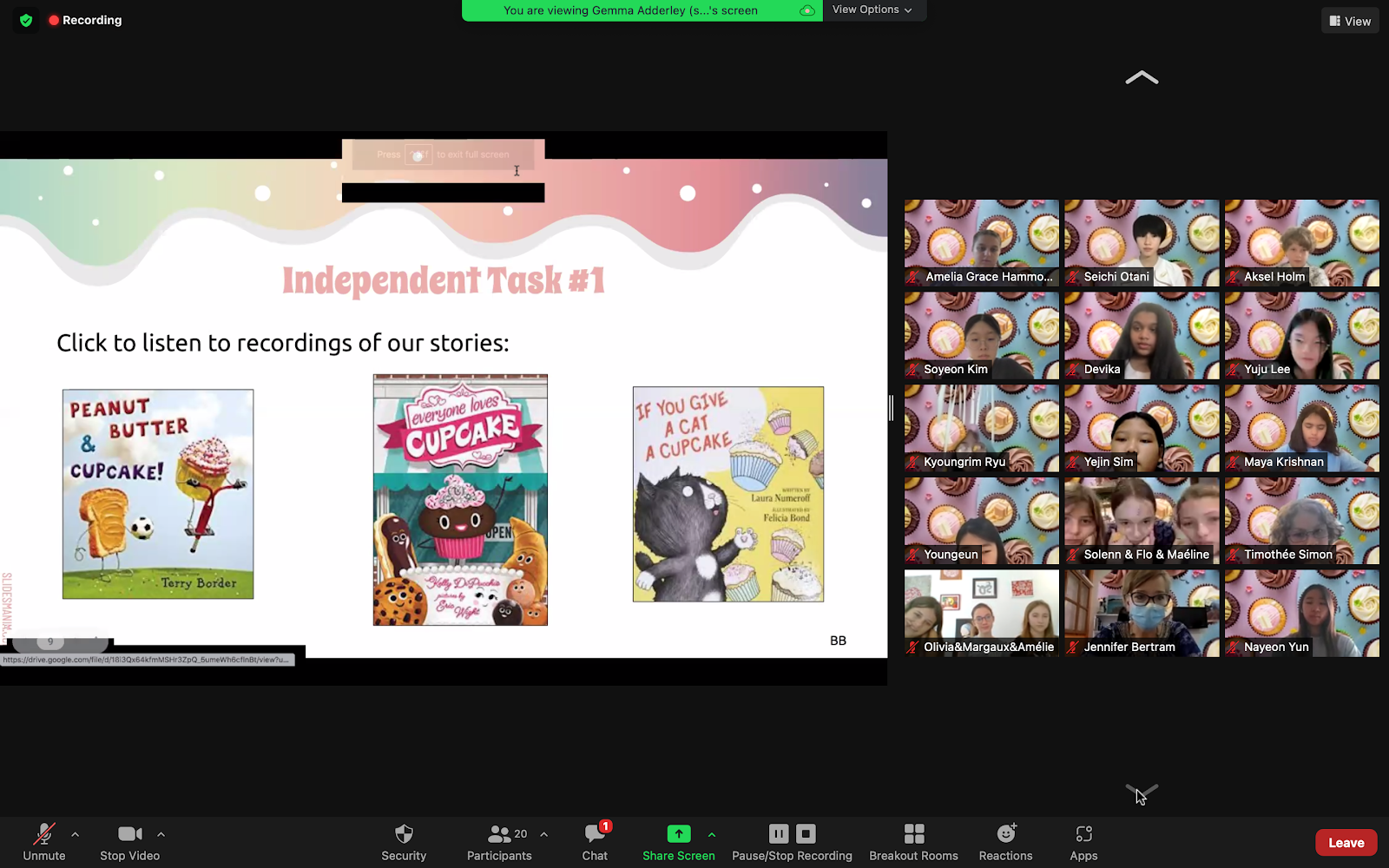Select Yejin Sim video tile
Screen dimensions: 1389x868
tap(1142, 429)
